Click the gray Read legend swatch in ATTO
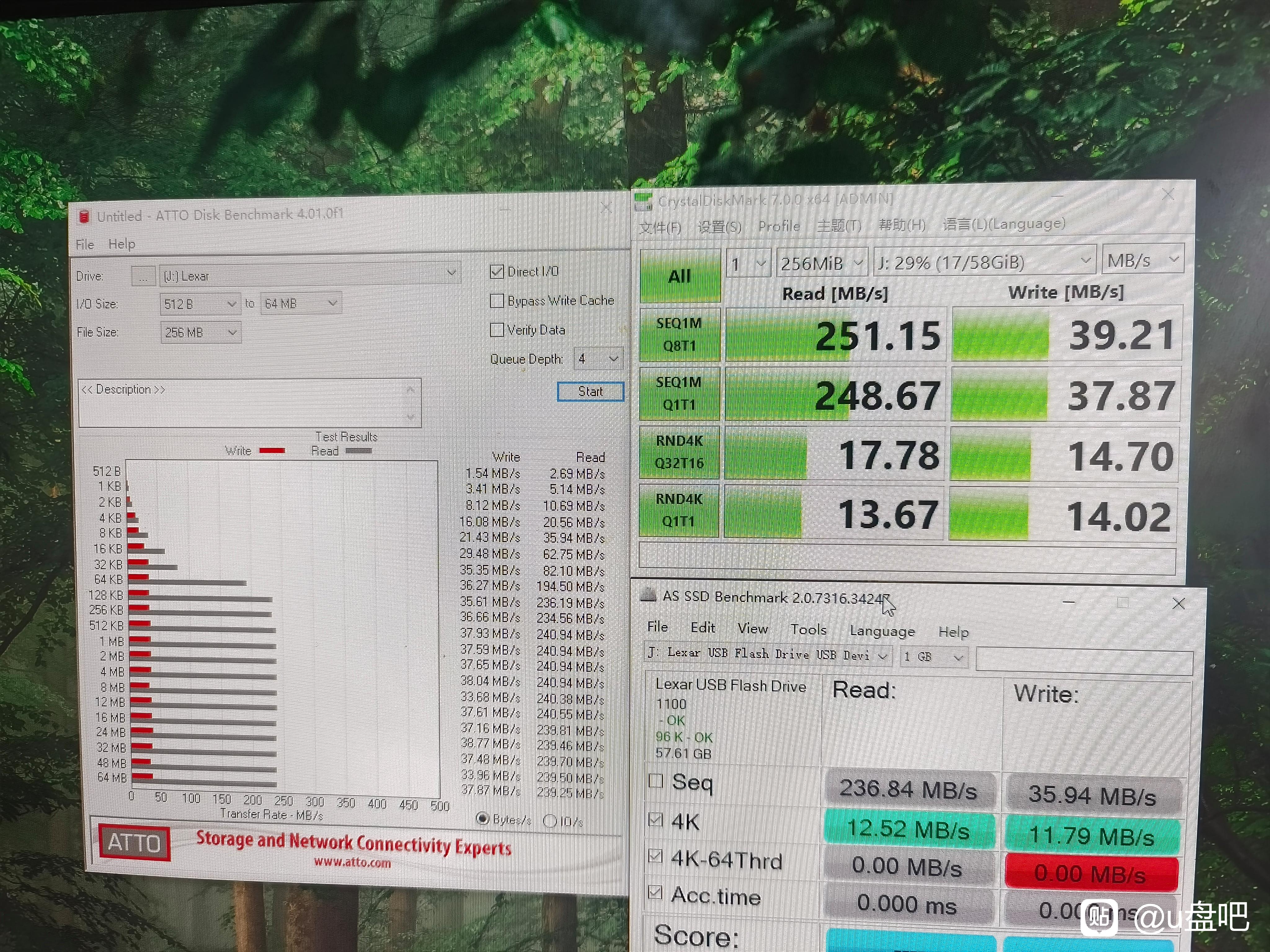The image size is (1270, 952). click(x=358, y=451)
